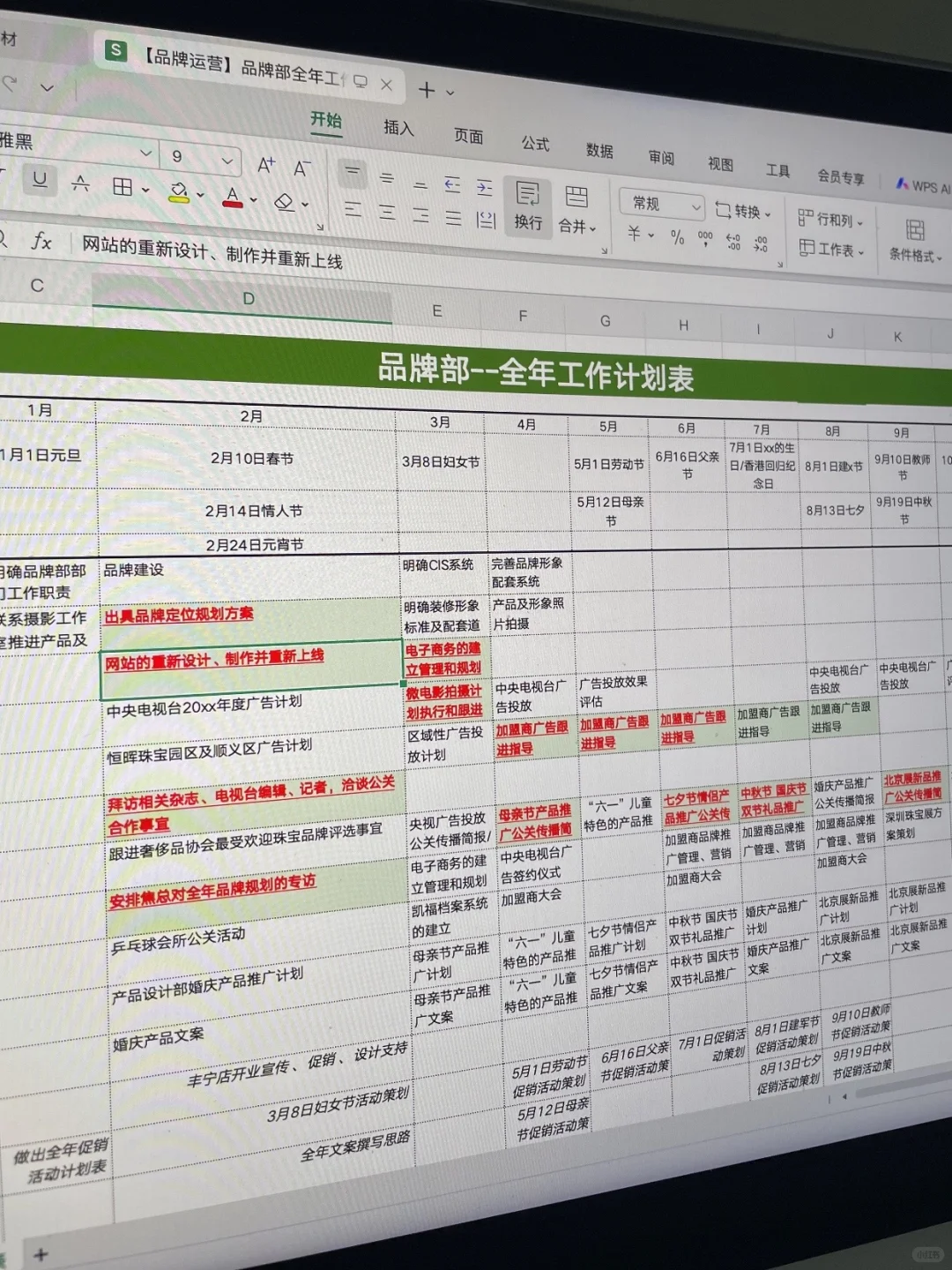
Task: Apply the red font color A
Action: (x=232, y=197)
